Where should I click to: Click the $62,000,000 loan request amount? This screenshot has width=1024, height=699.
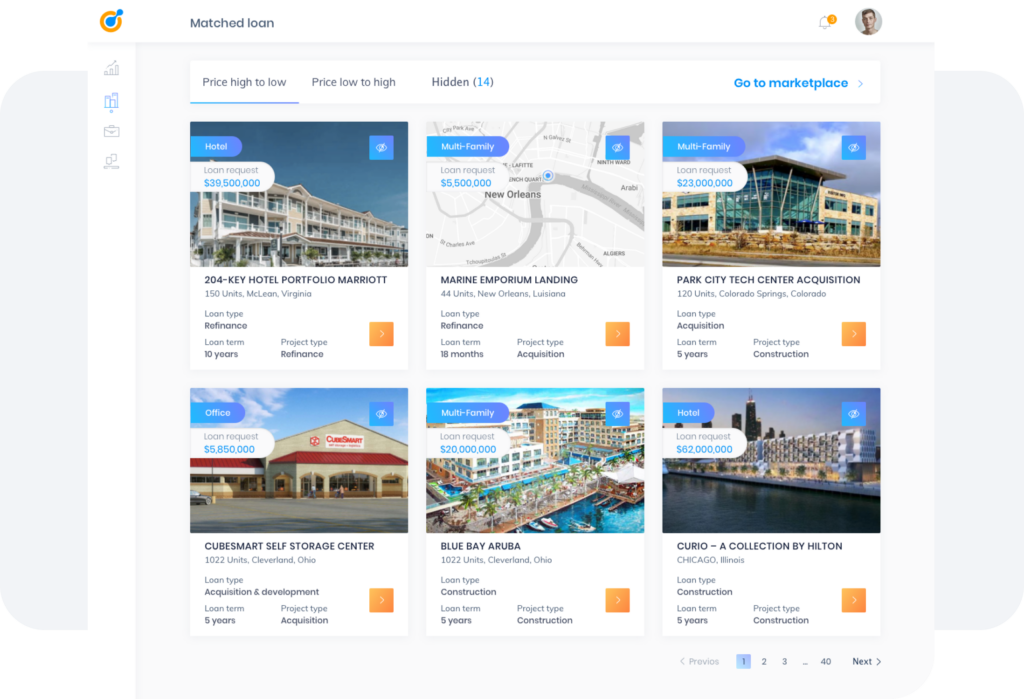[x=705, y=449]
